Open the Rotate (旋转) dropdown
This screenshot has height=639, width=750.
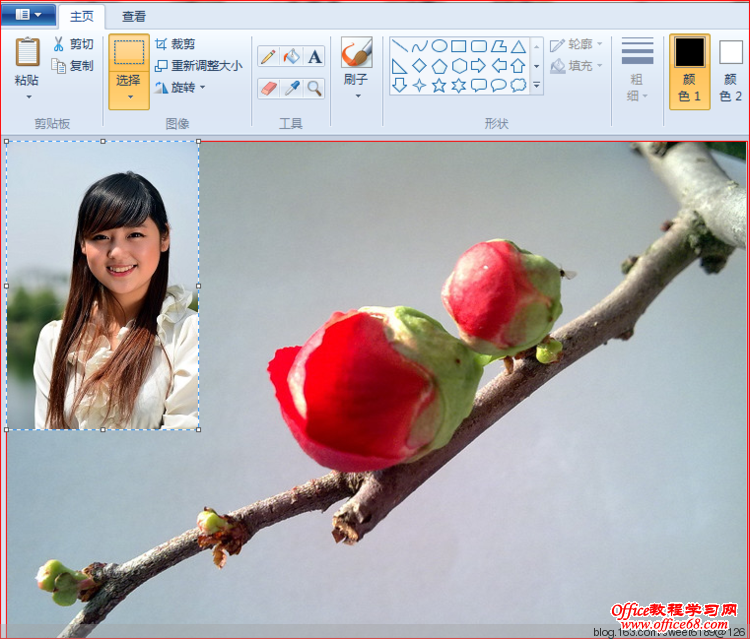(x=180, y=87)
